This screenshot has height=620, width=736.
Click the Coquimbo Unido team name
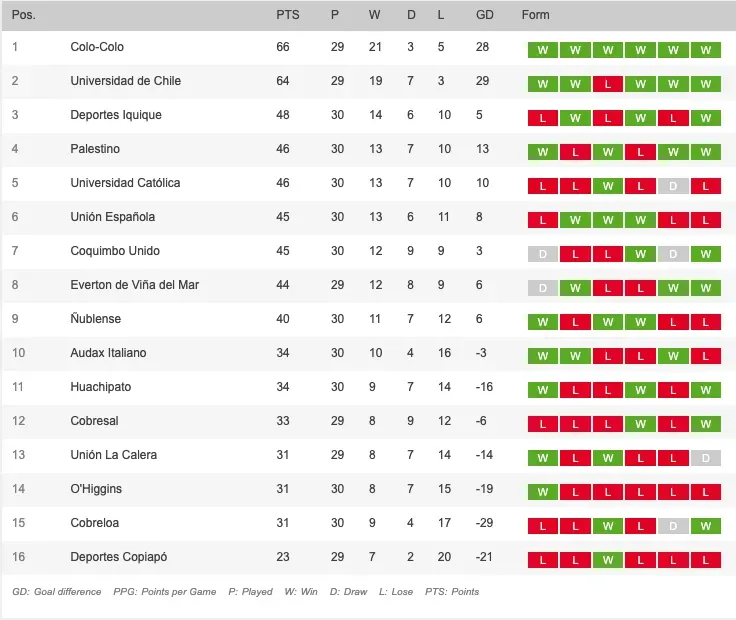(x=115, y=251)
